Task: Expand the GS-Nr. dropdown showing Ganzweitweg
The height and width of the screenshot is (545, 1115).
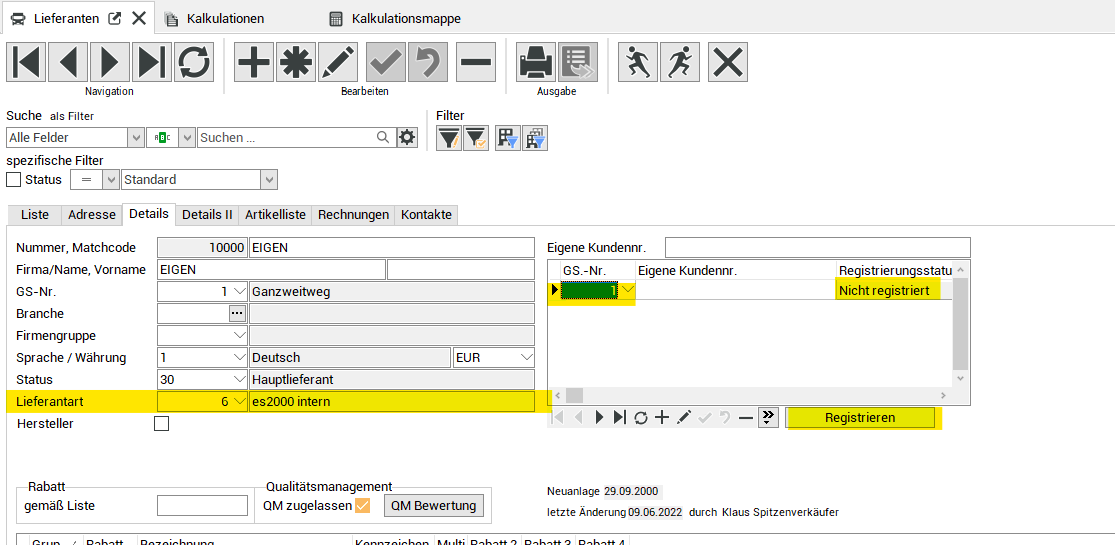Action: pyautogui.click(x=238, y=292)
